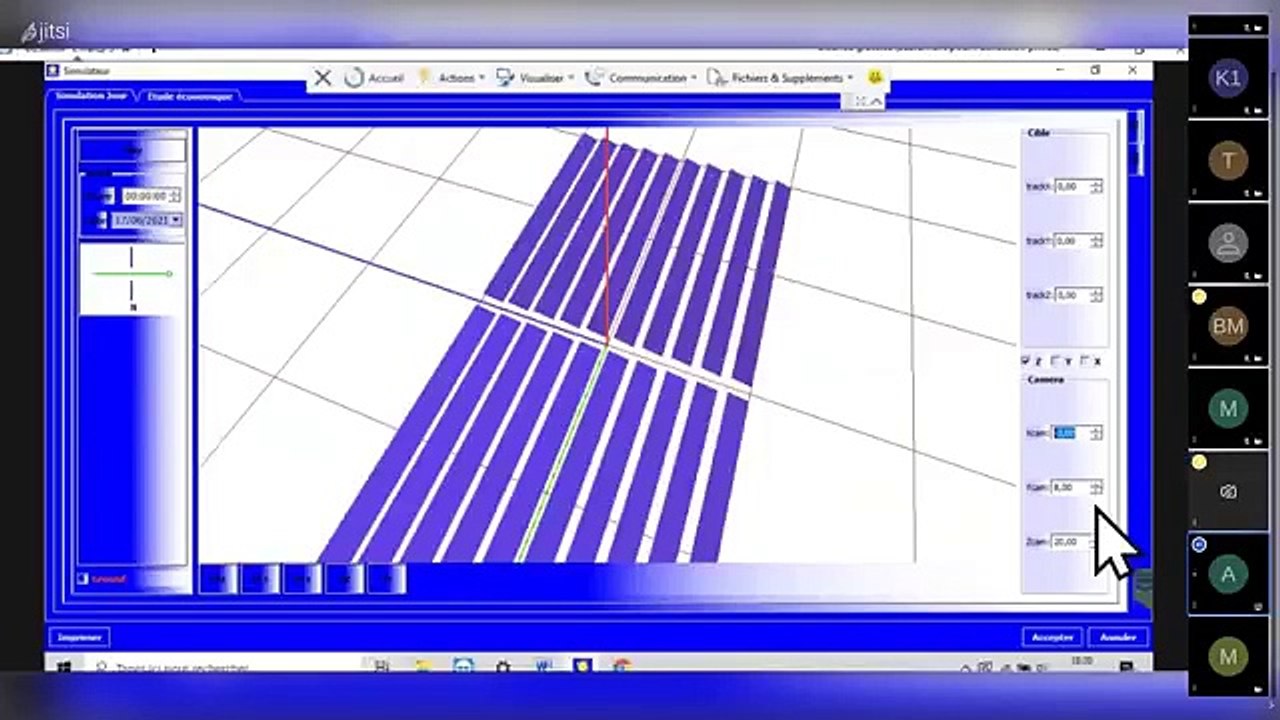Click the second view button below the 3D viewport
This screenshot has width=1280, height=720.
[x=260, y=578]
